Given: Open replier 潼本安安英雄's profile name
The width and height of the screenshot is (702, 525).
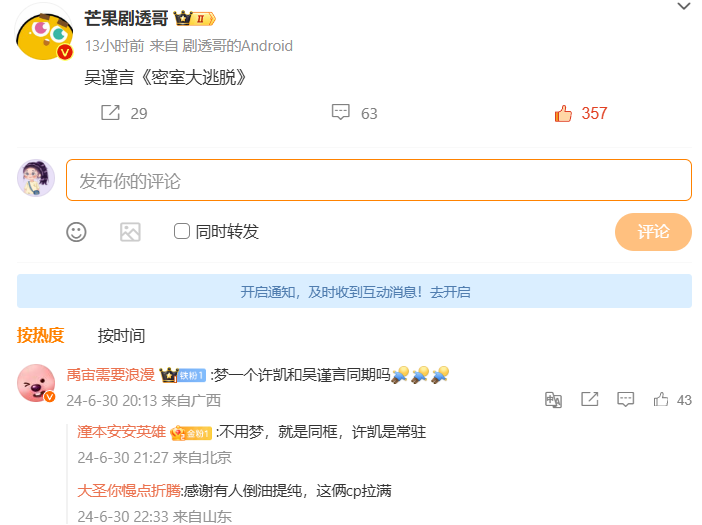Looking at the screenshot, I should (121, 432).
